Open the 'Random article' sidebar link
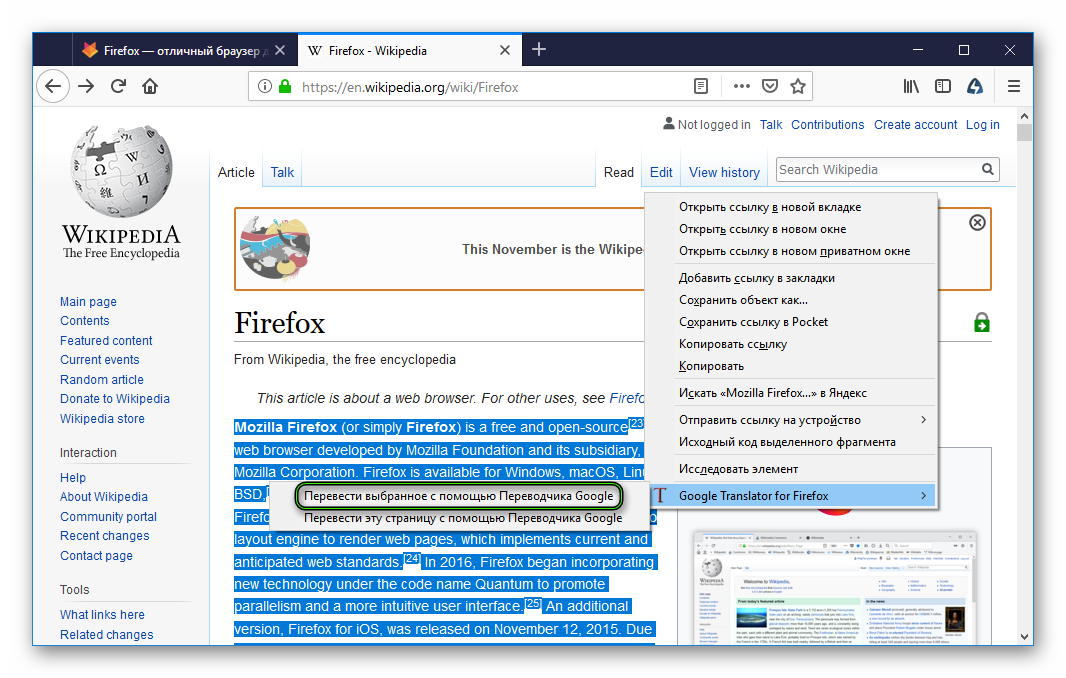This screenshot has width=1066, height=678. pyautogui.click(x=102, y=379)
